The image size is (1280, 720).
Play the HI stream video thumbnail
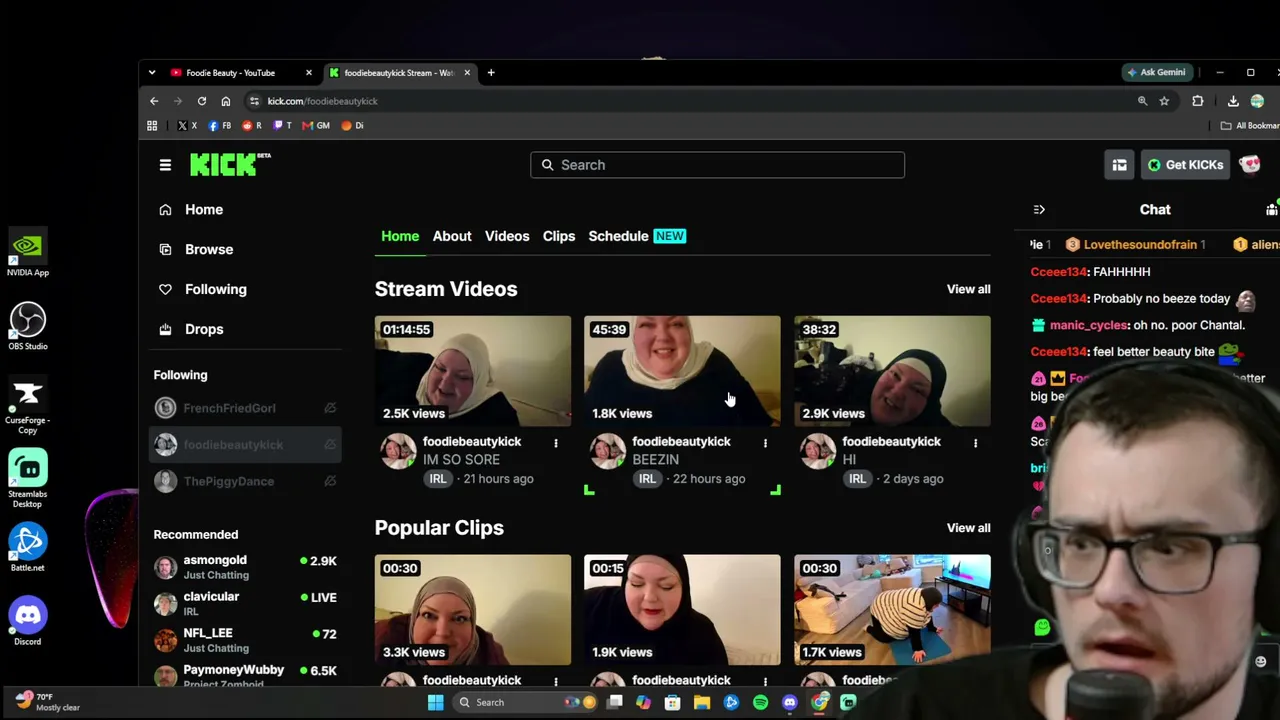[892, 371]
